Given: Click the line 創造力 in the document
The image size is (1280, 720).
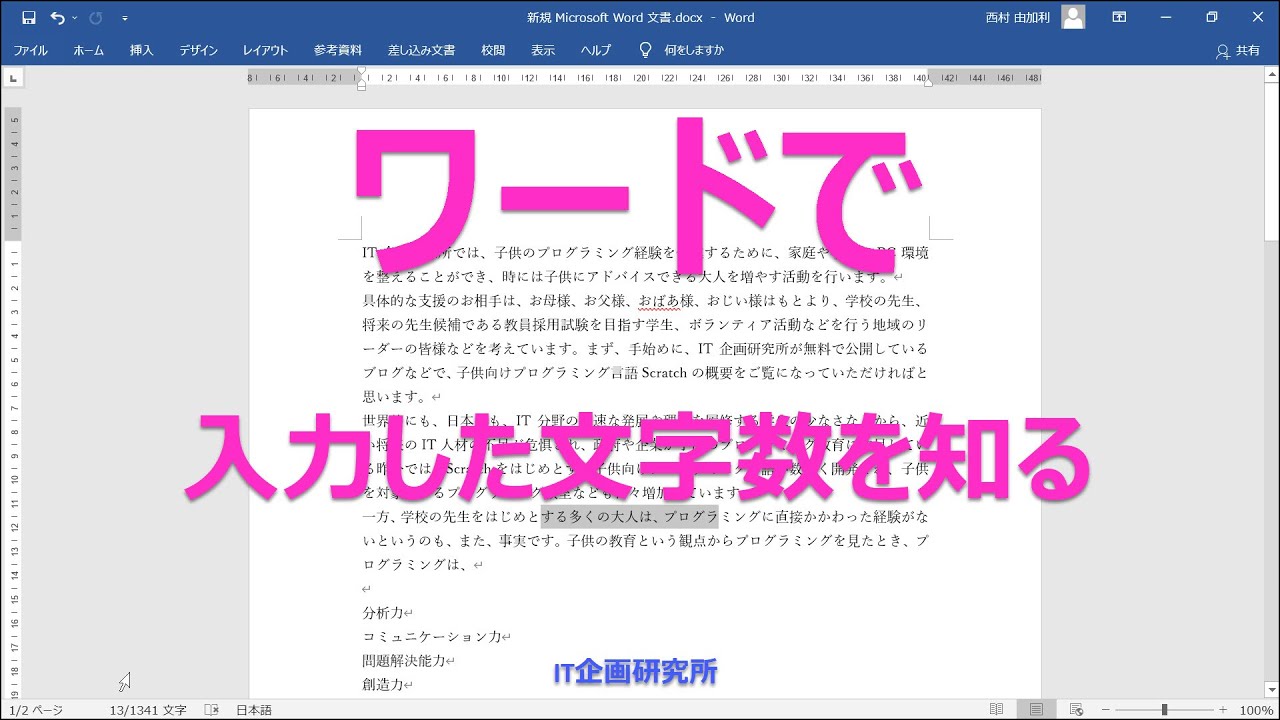Looking at the screenshot, I should [x=383, y=685].
